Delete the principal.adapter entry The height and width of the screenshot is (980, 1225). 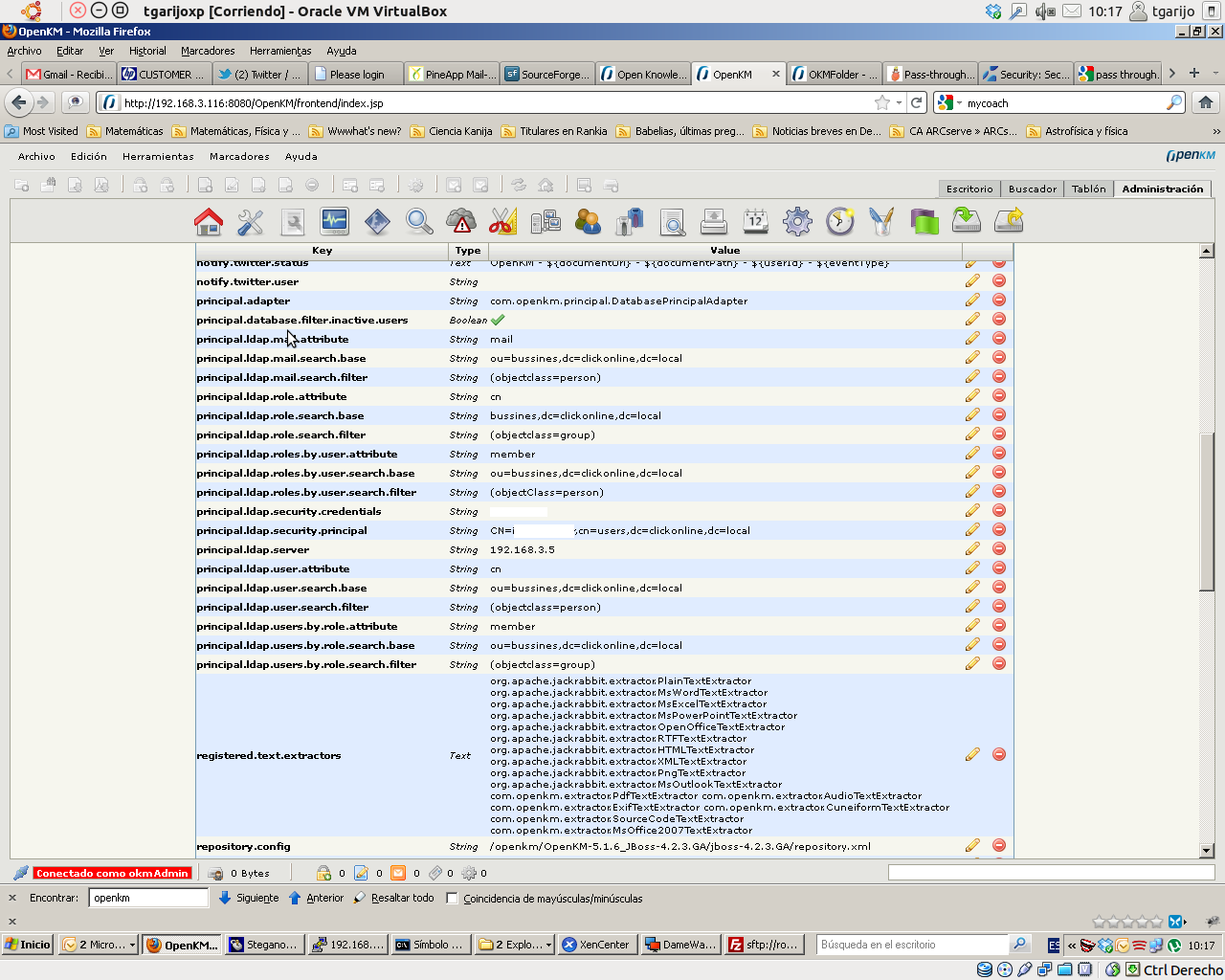pos(999,301)
